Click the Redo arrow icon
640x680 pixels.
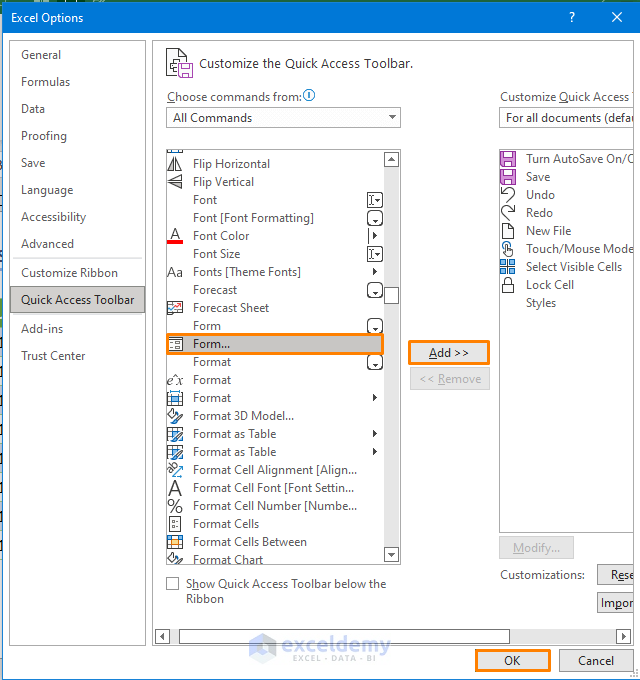(x=508, y=213)
